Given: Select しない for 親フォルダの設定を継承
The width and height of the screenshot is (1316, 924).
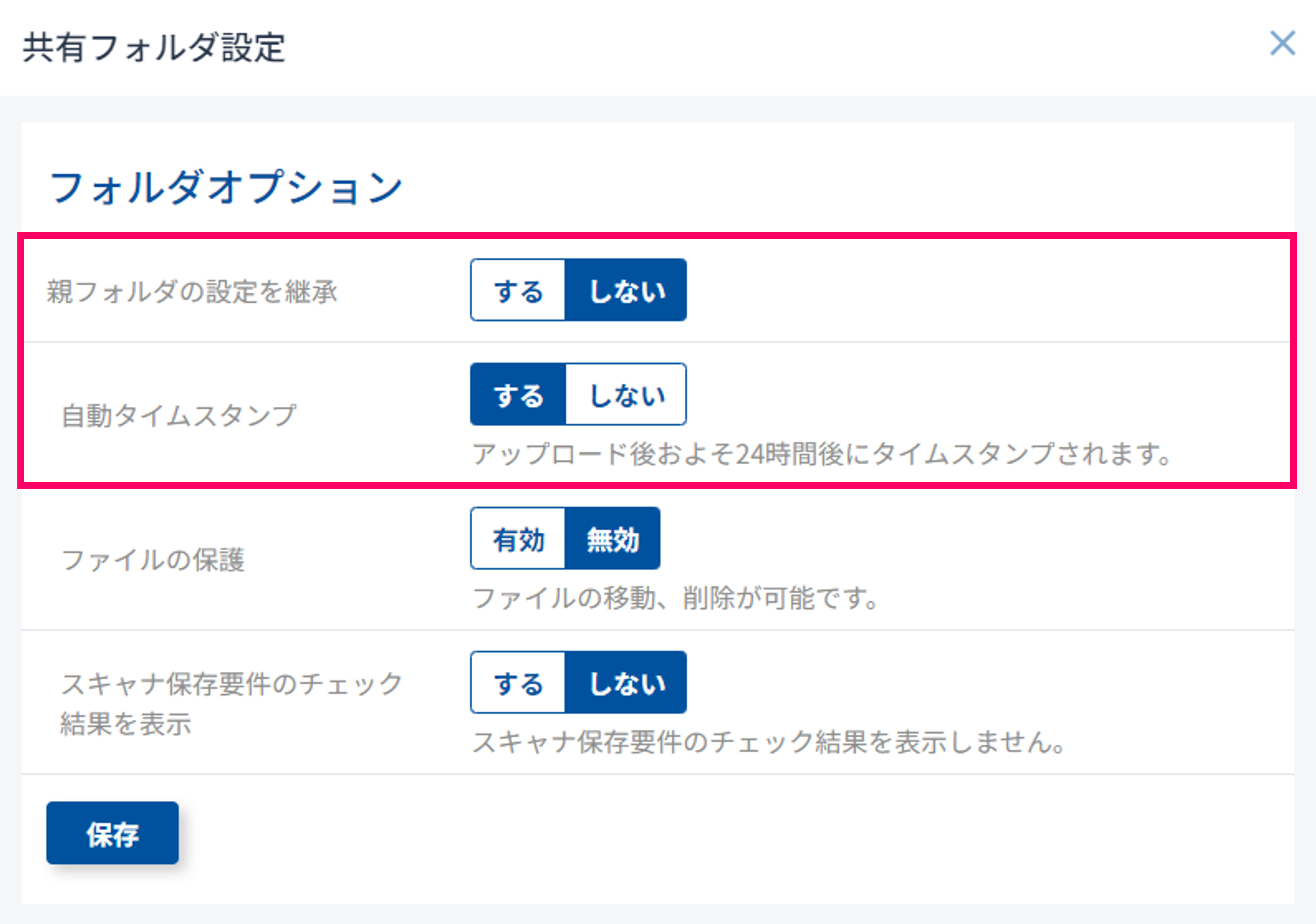Looking at the screenshot, I should pyautogui.click(x=626, y=291).
